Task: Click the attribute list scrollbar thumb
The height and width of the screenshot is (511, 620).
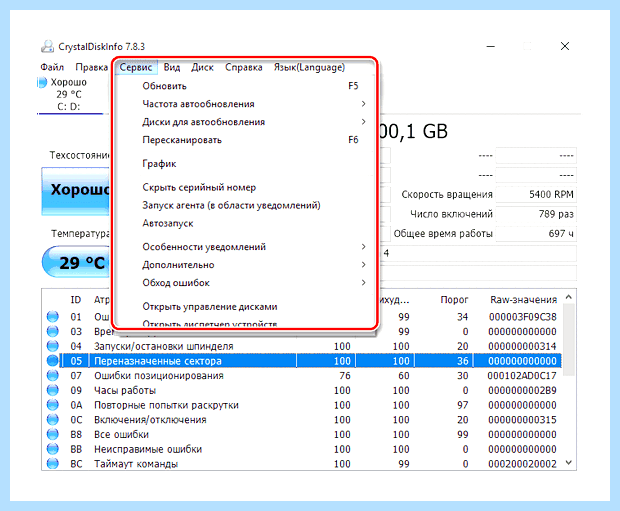Action: (569, 339)
